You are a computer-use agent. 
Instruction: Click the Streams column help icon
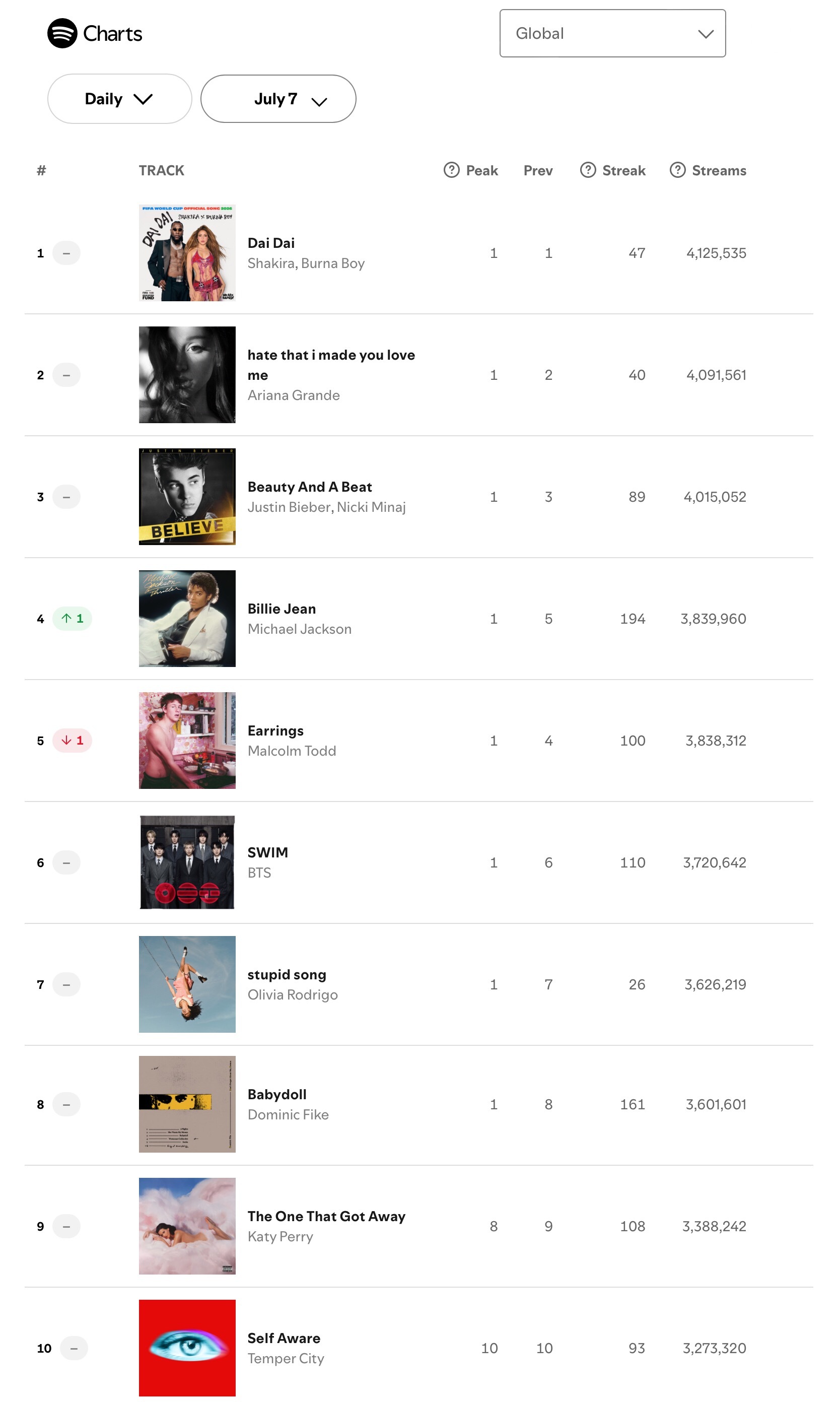677,170
